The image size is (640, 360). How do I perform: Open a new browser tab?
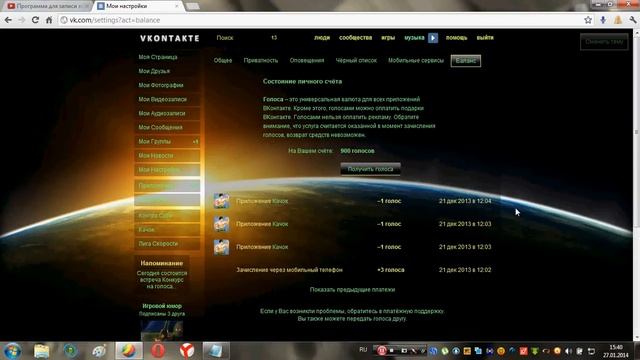[x=192, y=6]
